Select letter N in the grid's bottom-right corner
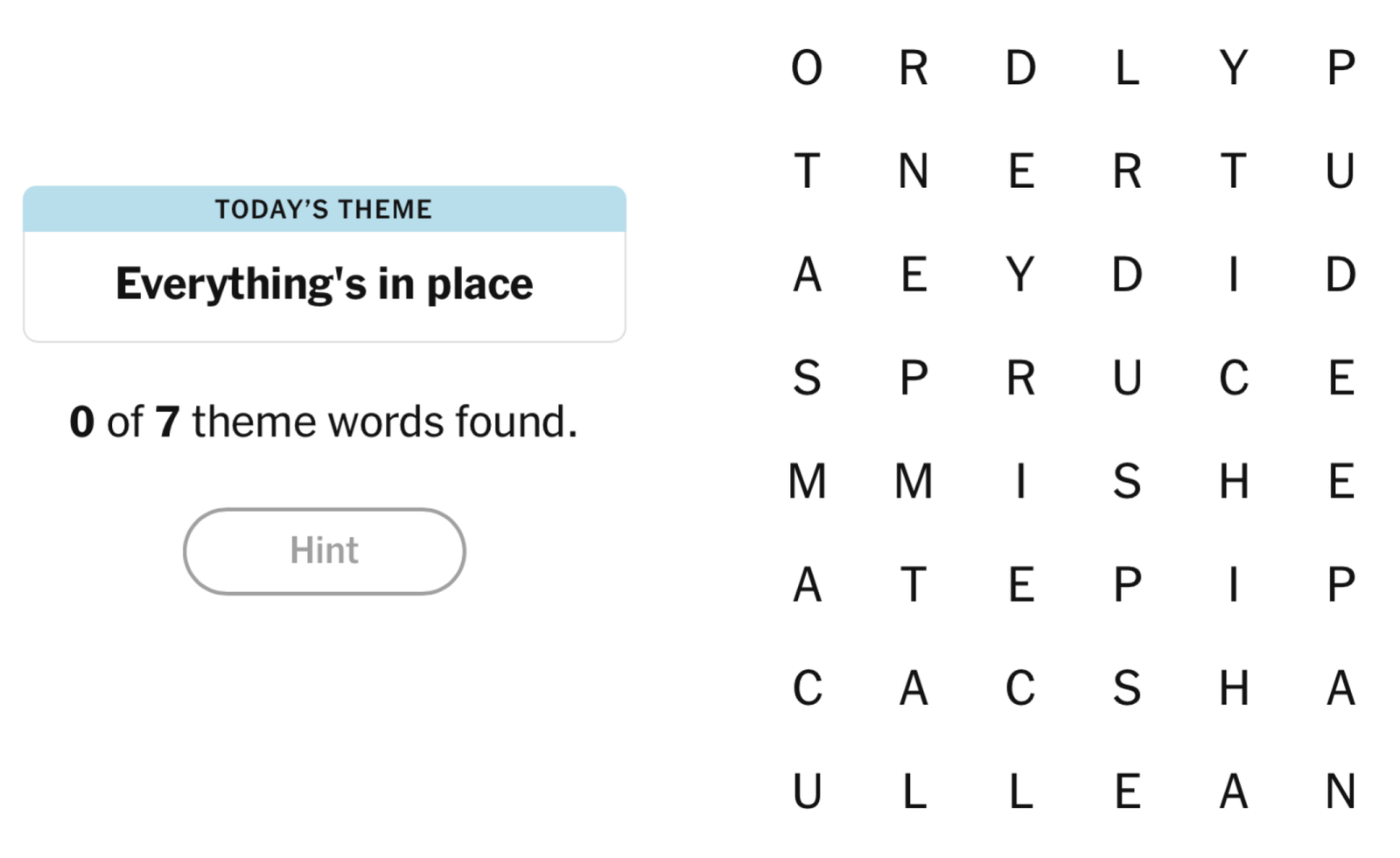This screenshot has height=858, width=1400. [x=1340, y=792]
